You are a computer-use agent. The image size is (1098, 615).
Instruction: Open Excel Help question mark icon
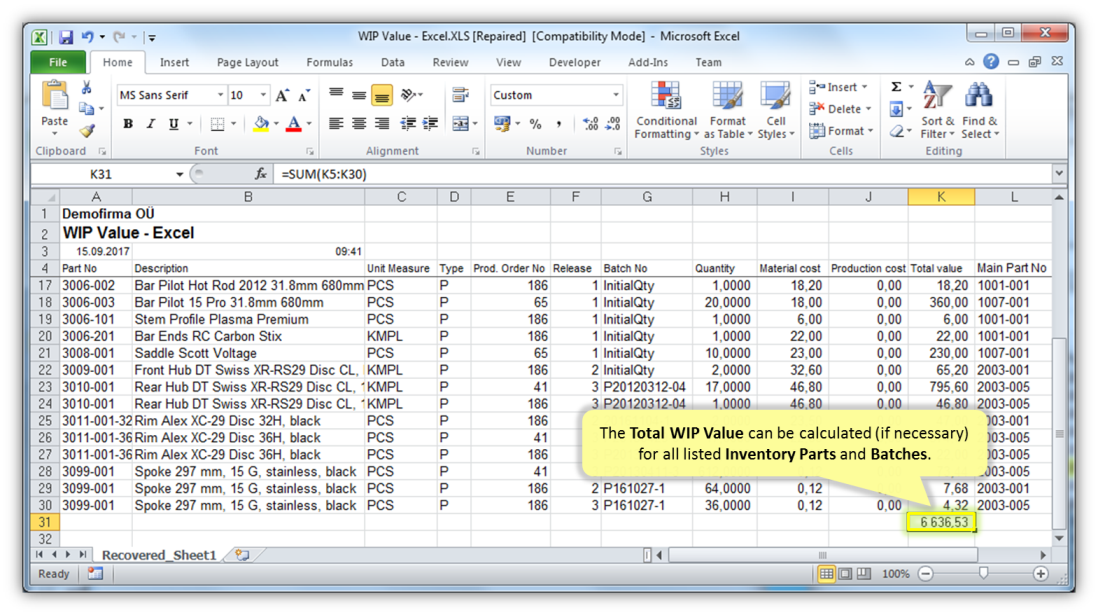(x=991, y=62)
